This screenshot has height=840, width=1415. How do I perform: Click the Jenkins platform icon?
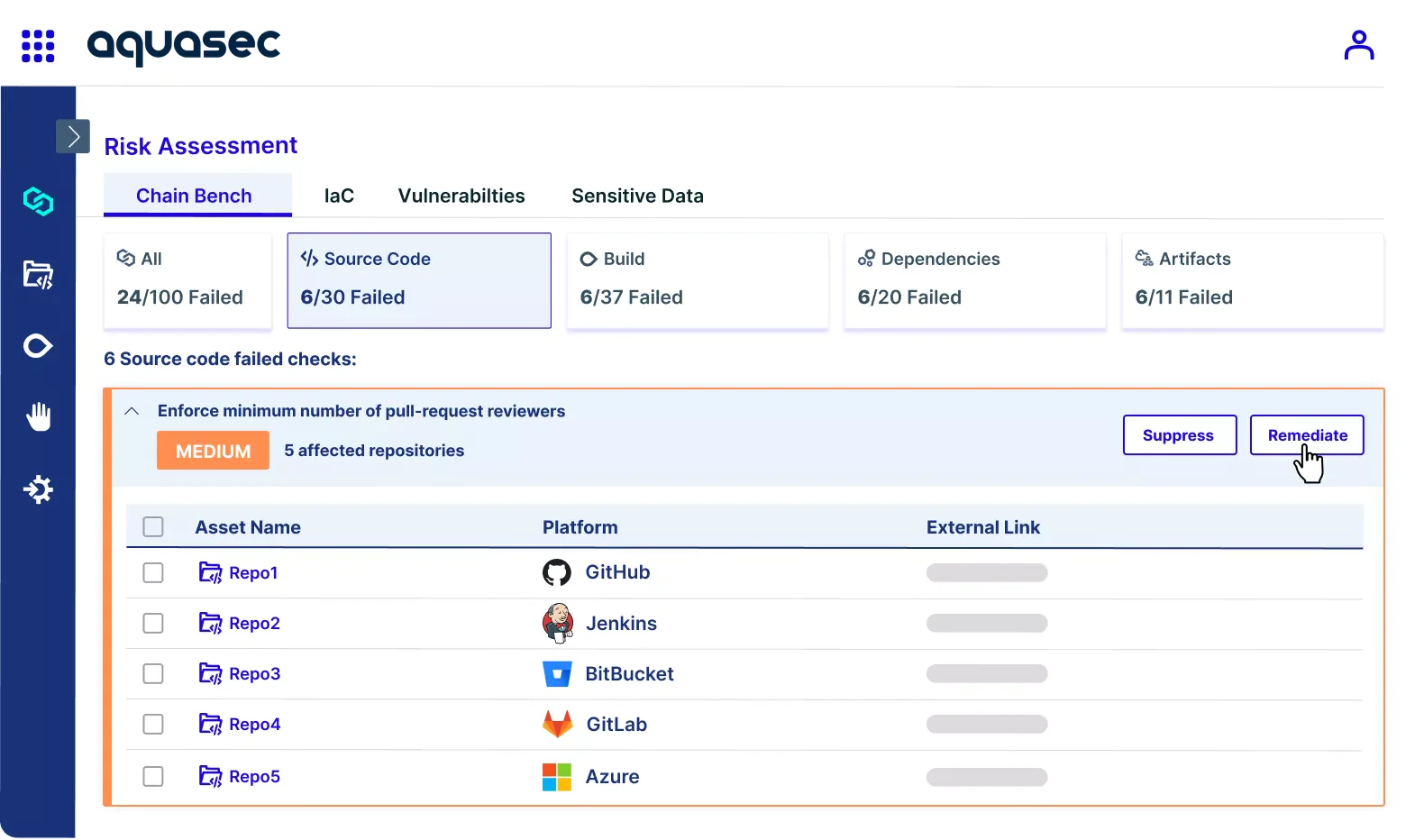click(558, 623)
